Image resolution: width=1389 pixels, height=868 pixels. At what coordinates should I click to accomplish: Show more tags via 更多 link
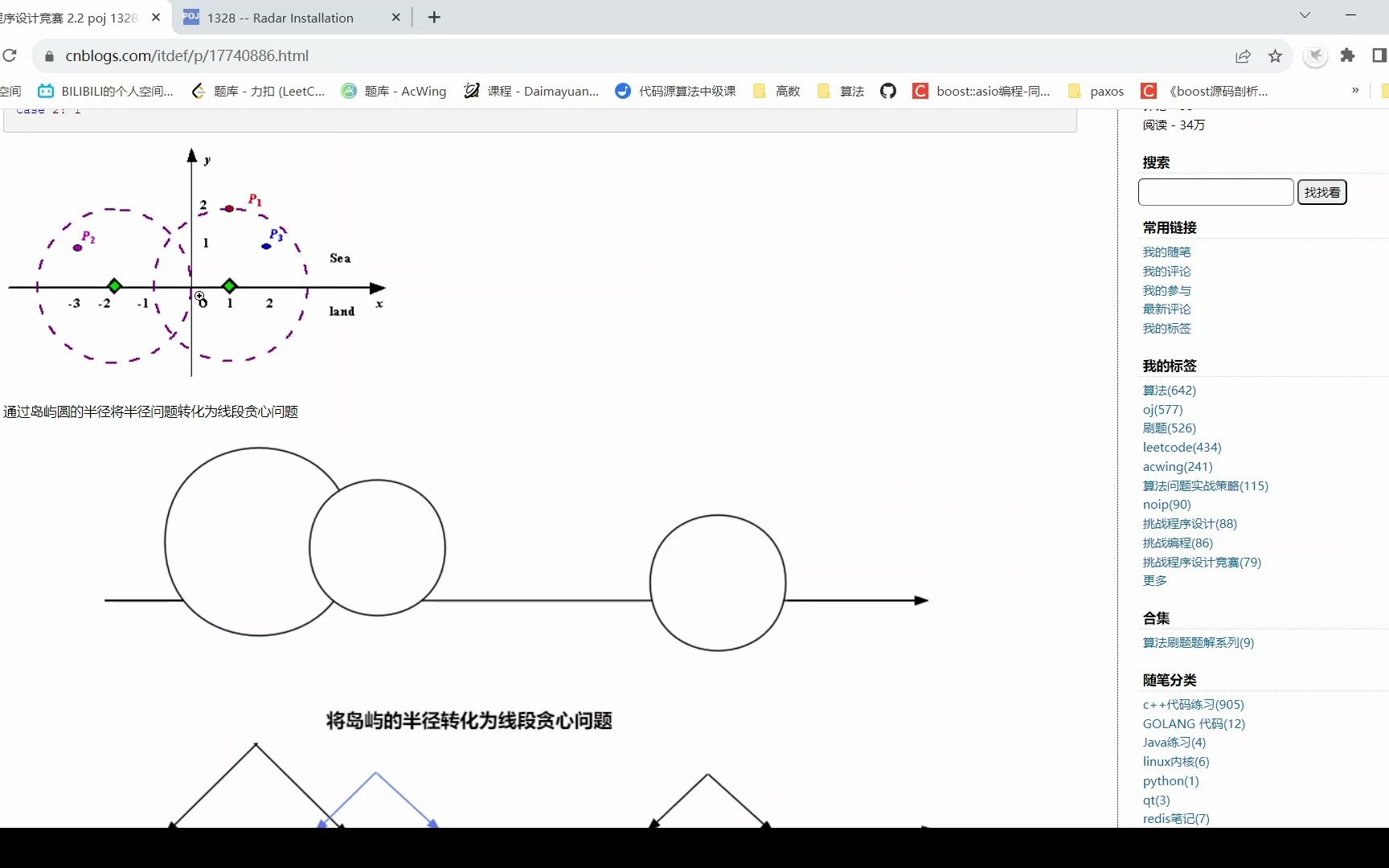[x=1154, y=581]
